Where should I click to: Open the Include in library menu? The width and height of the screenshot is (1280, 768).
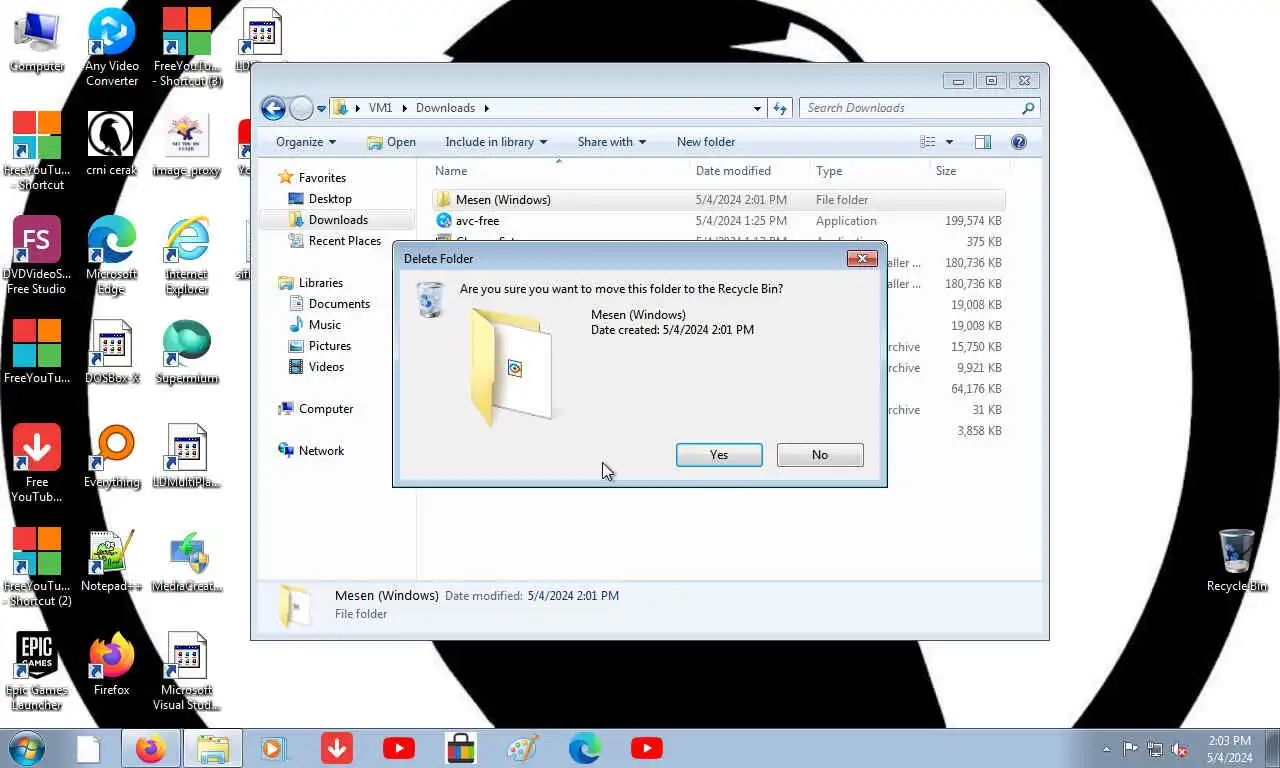(x=496, y=142)
